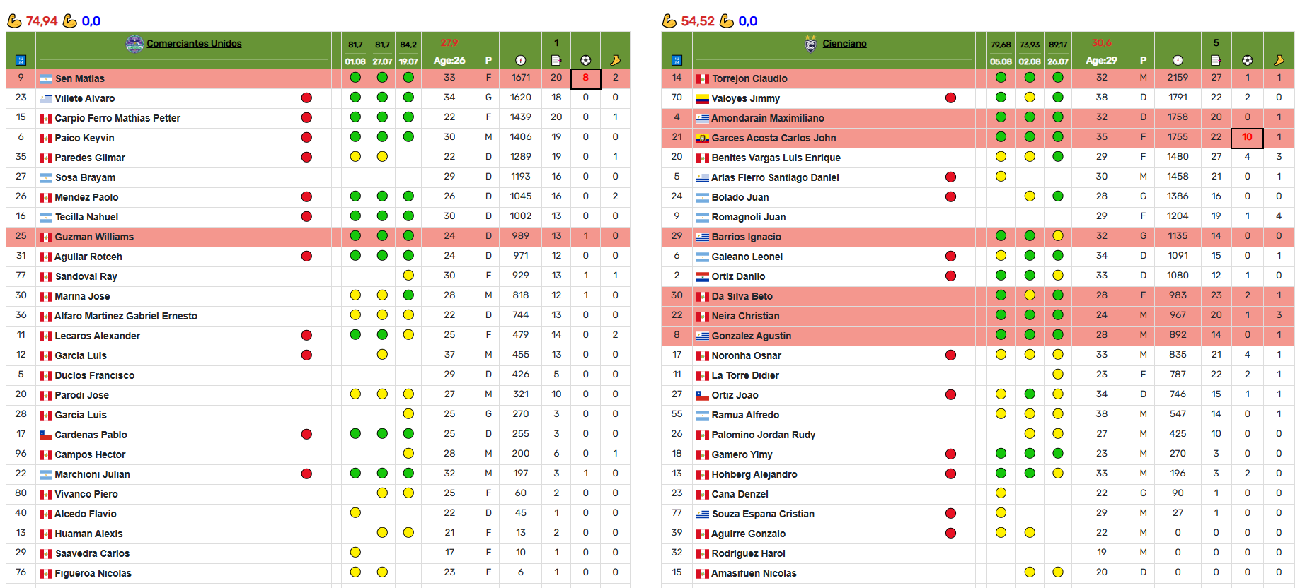Click the 01.08 match date column header
The width and height of the screenshot is (1300, 588).
coord(355,61)
